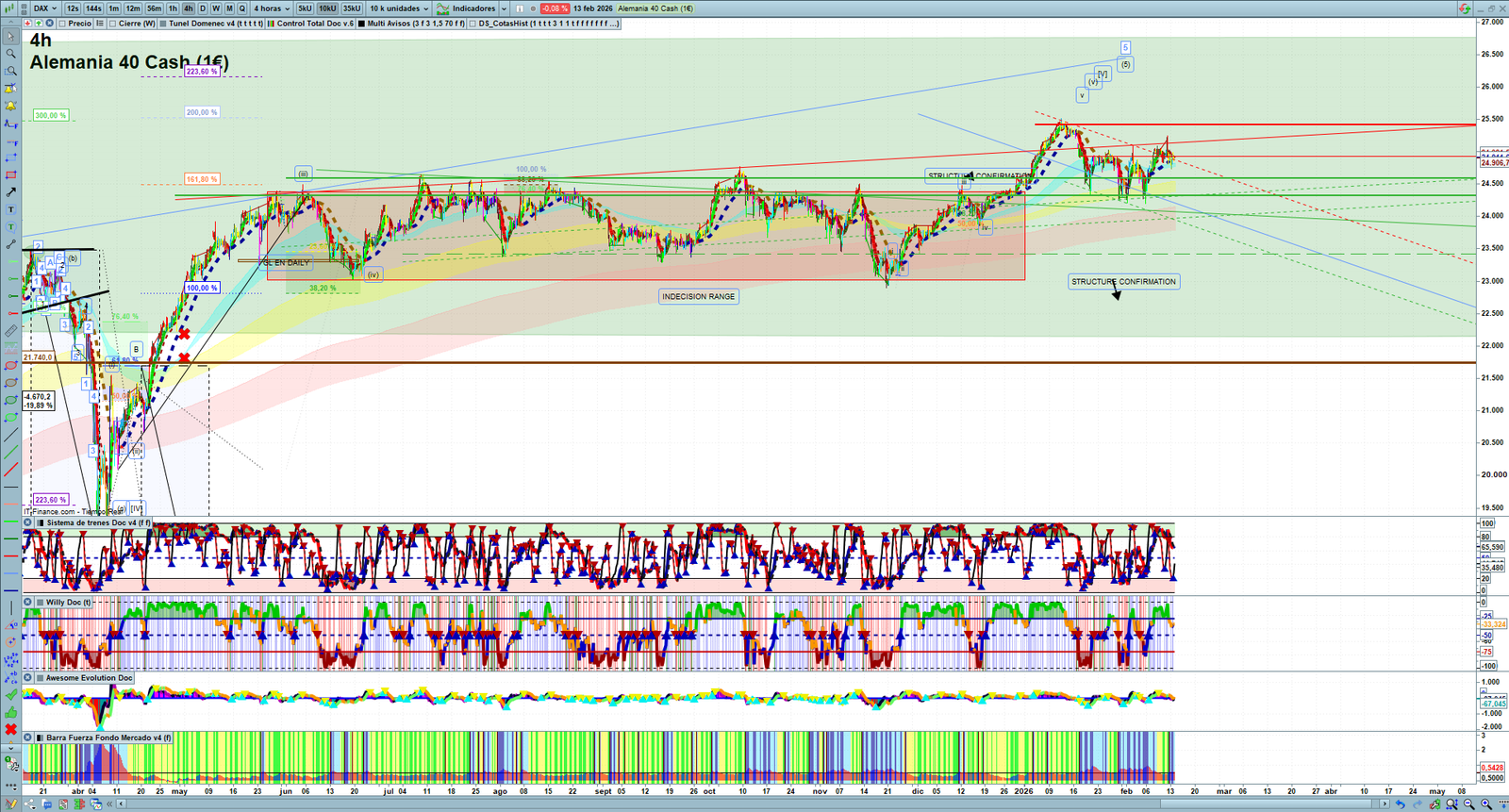Open the 10 k unidades dropdown
The height and width of the screenshot is (812, 1509).
[399, 8]
